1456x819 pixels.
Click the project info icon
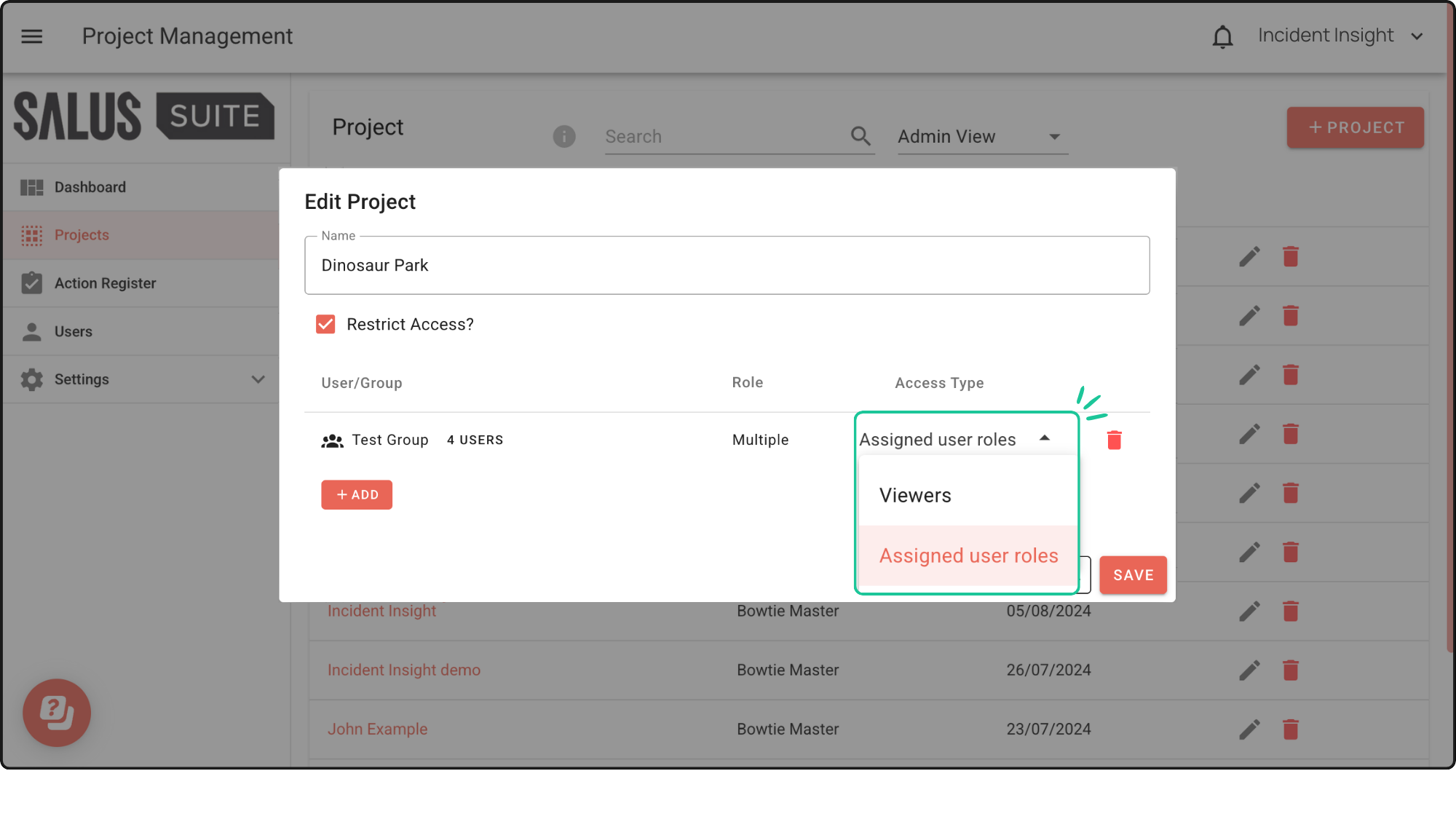tap(563, 136)
